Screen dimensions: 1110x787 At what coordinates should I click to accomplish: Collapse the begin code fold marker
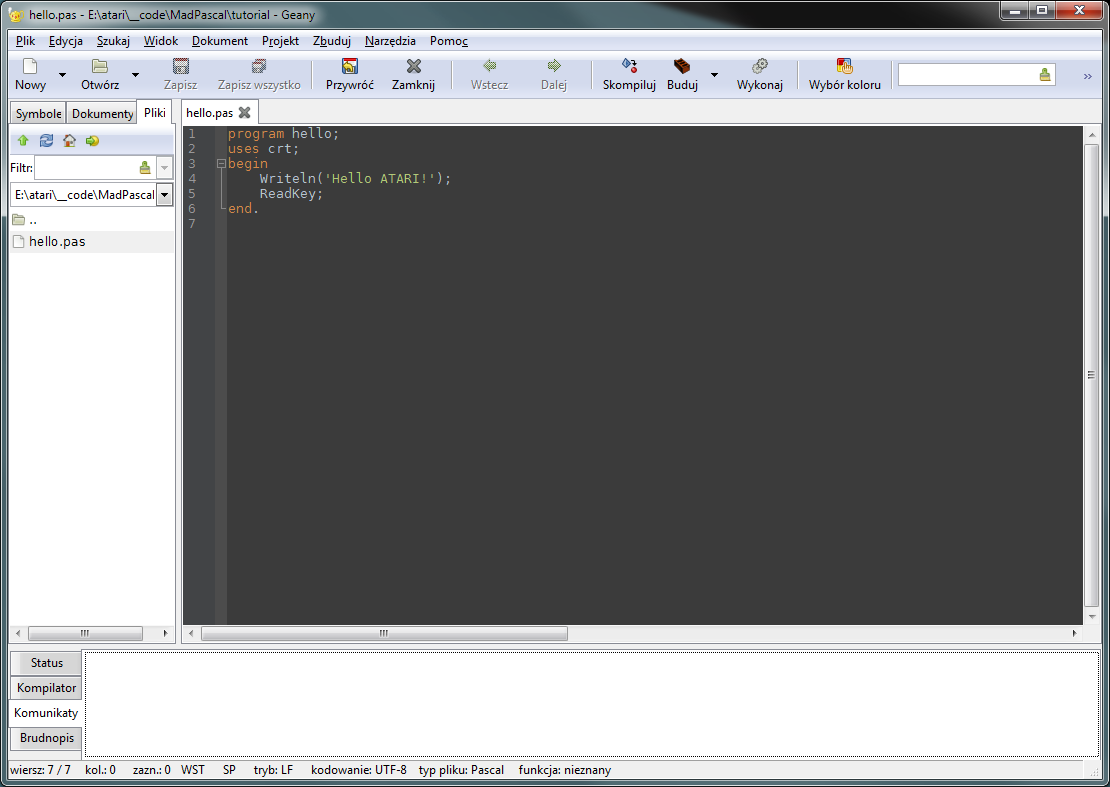click(221, 164)
